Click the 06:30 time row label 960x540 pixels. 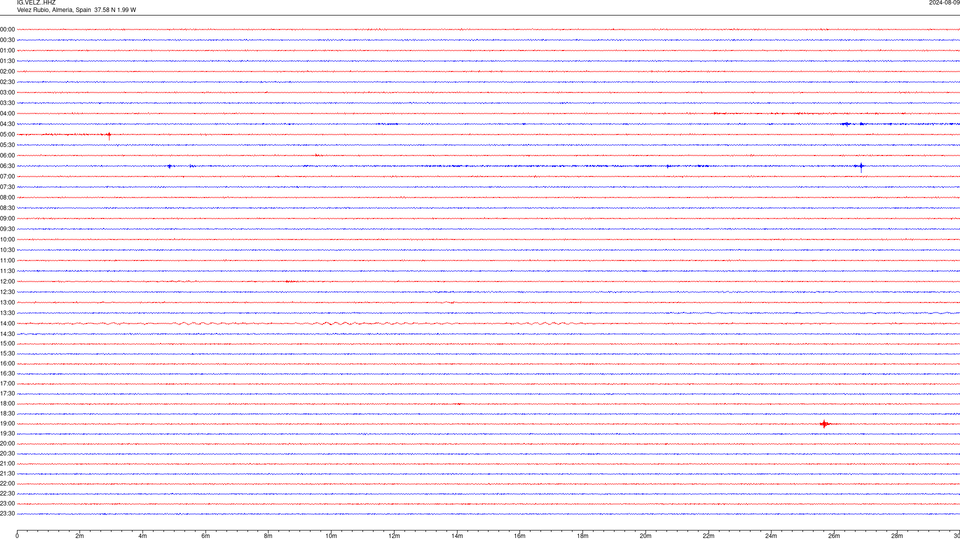click(7, 166)
